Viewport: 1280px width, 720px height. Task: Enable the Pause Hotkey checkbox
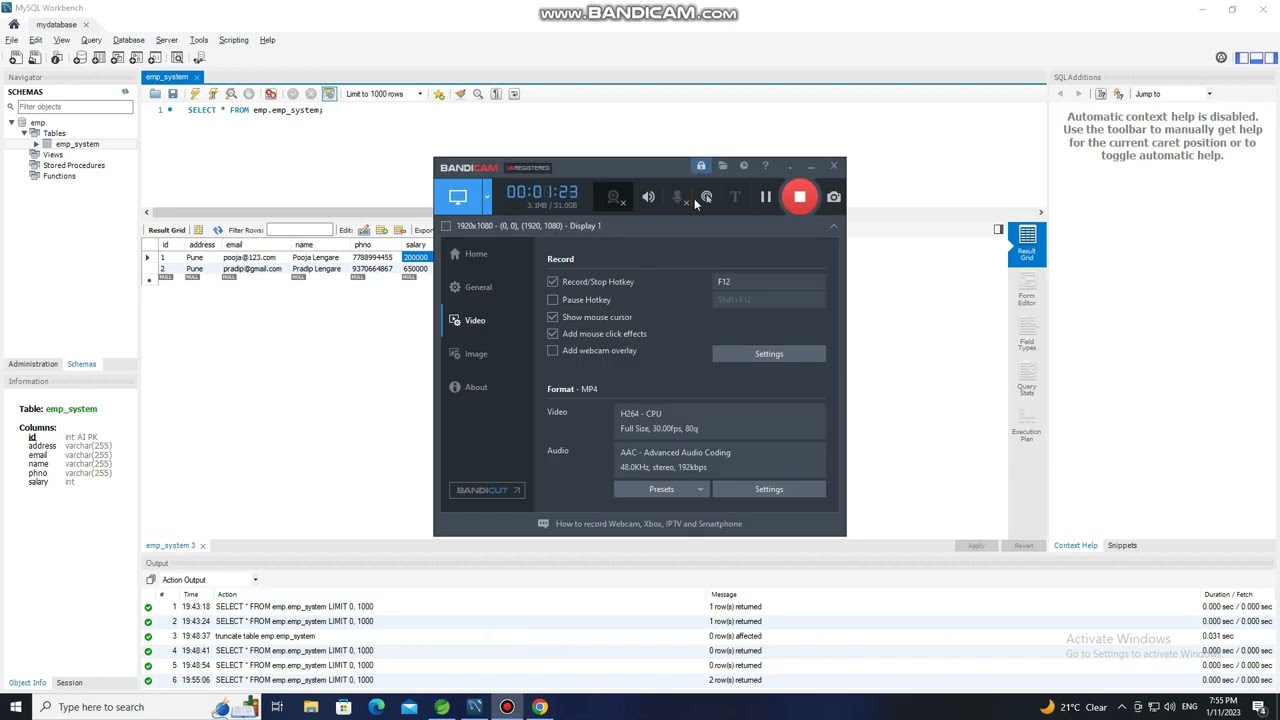tap(553, 300)
